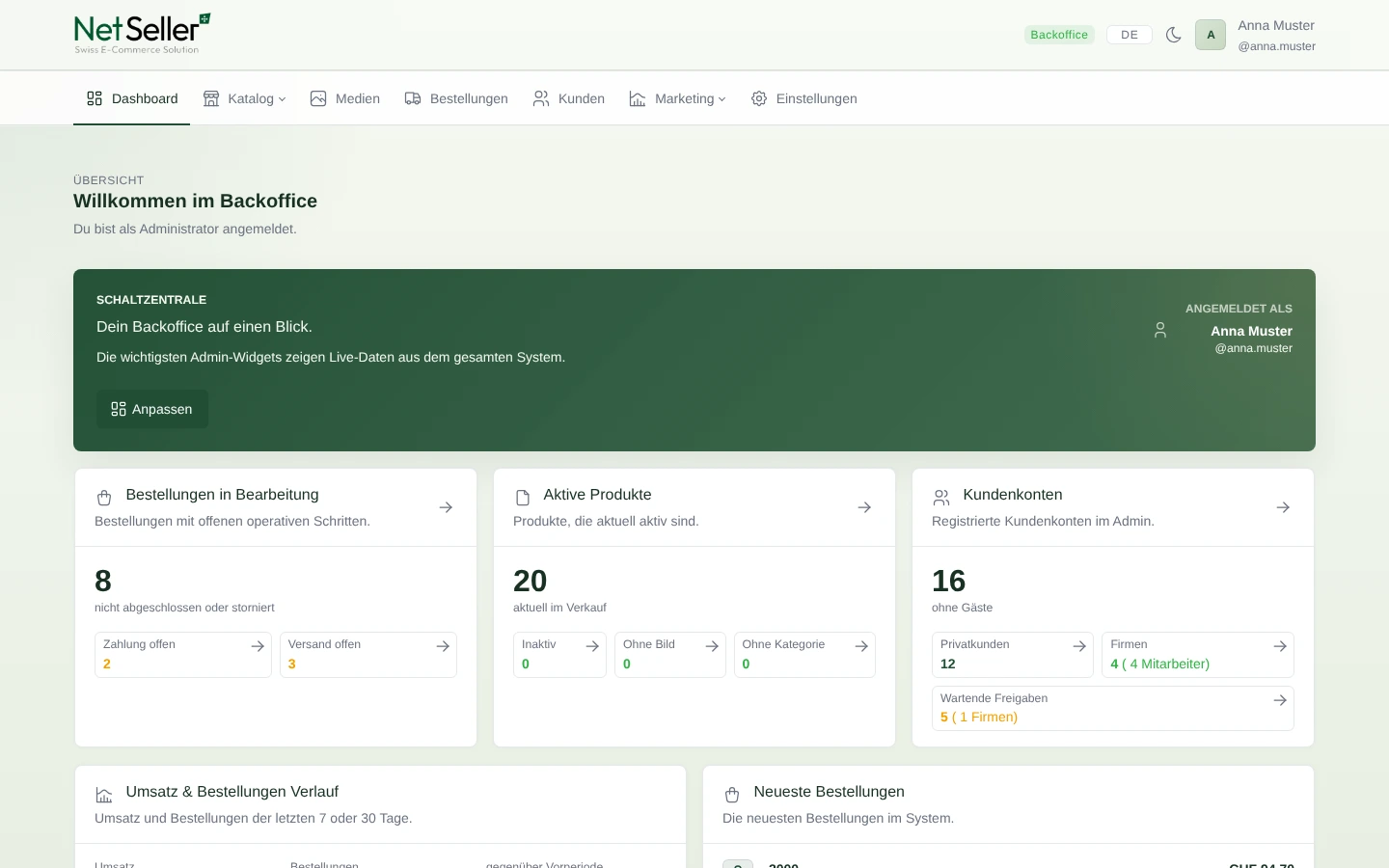Click the document icon beside Aktive Produkte

523,498
